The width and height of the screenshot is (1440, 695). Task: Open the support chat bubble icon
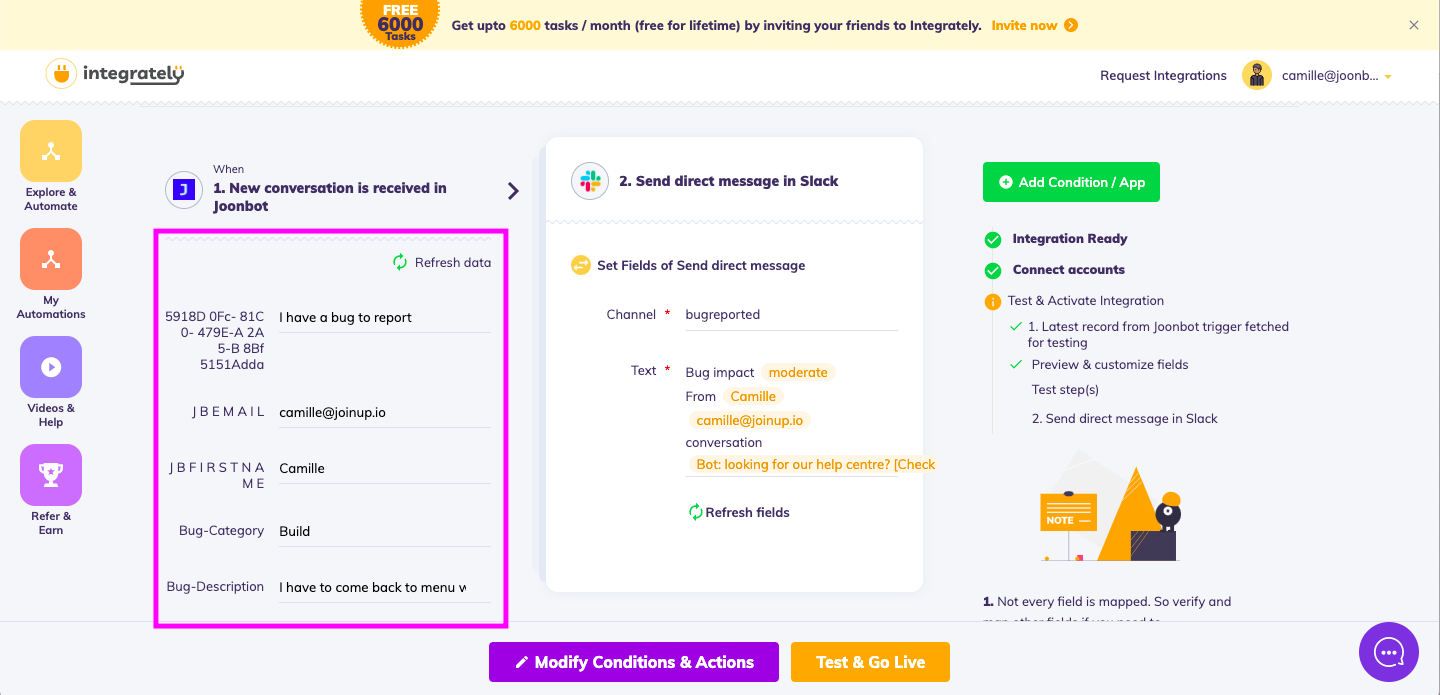[x=1389, y=652]
